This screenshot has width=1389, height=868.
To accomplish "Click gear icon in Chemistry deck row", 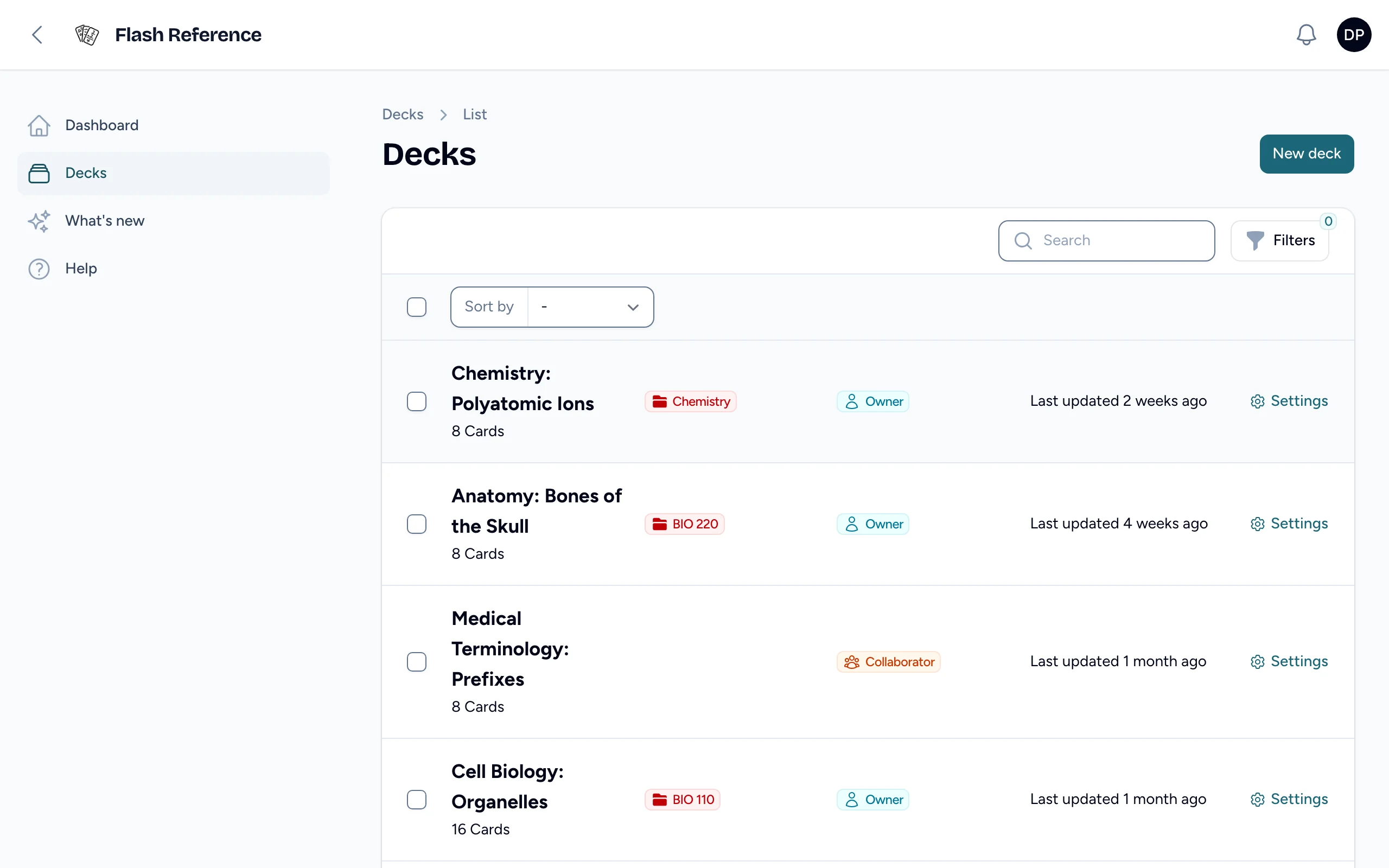I will [1257, 401].
